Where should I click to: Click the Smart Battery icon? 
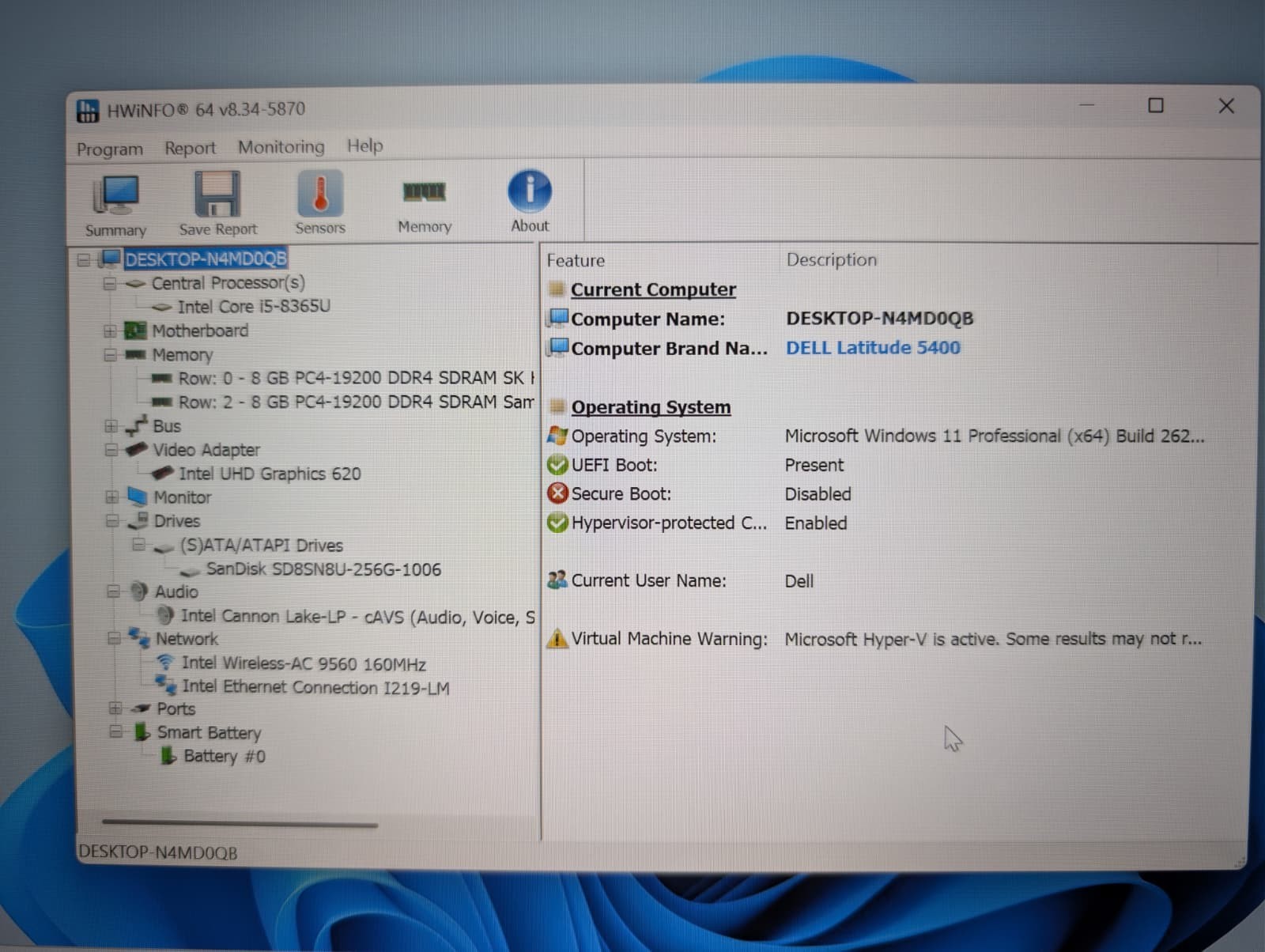142,732
